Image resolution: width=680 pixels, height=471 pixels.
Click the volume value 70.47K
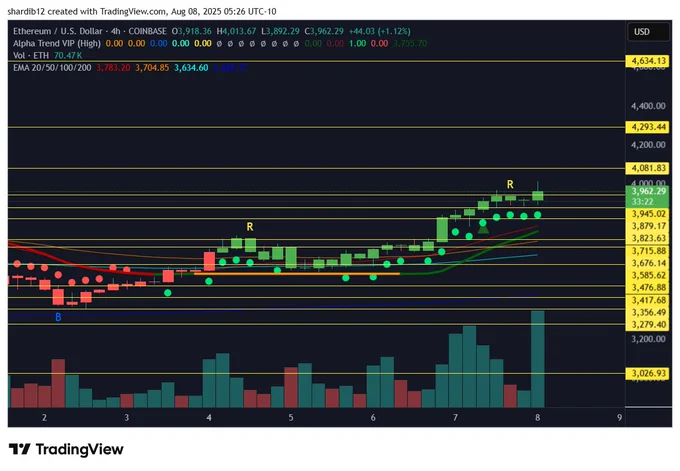pyautogui.click(x=68, y=56)
